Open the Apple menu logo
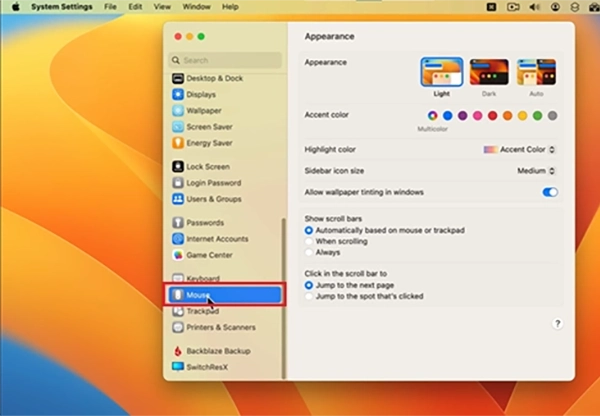The width and height of the screenshot is (600, 416). coord(16,7)
